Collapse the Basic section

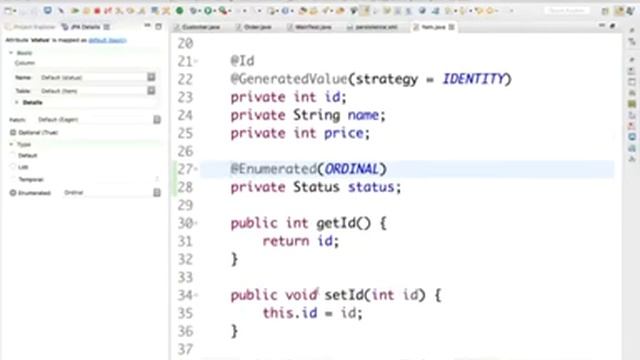coord(11,53)
